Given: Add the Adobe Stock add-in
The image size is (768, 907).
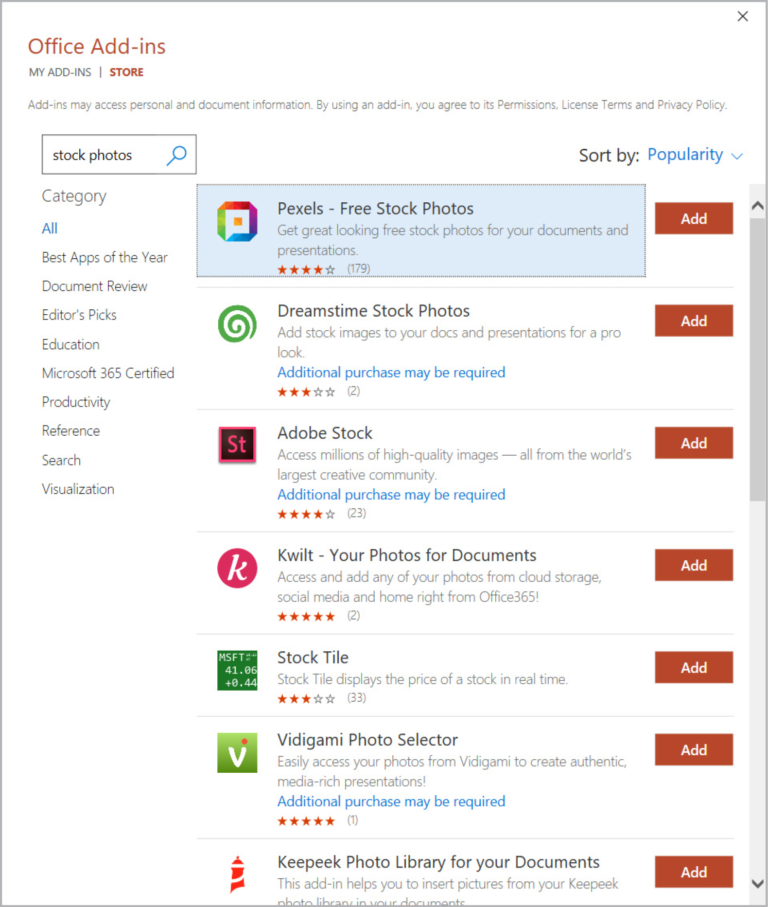Looking at the screenshot, I should click(693, 442).
